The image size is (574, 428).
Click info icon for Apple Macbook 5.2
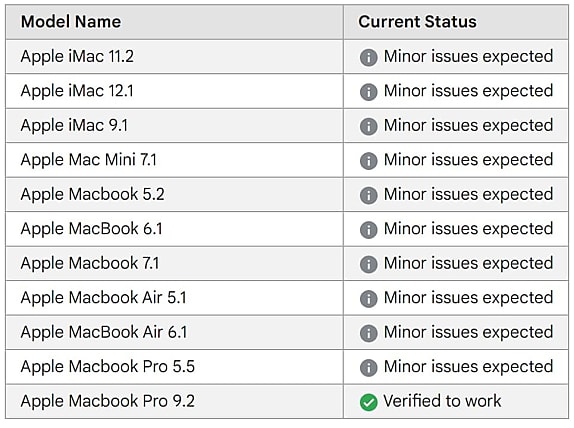pyautogui.click(x=368, y=196)
